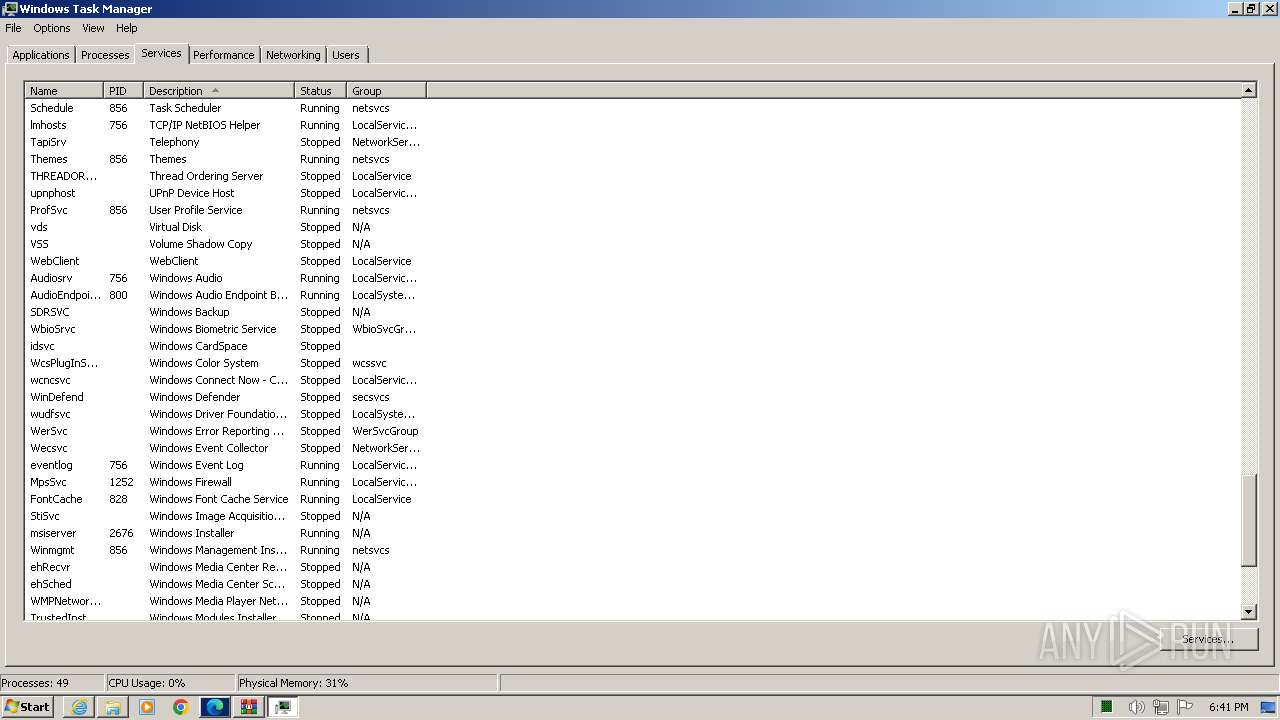Select the ProfSvc User Profile Service row
This screenshot has width=1280, height=720.
click(226, 210)
